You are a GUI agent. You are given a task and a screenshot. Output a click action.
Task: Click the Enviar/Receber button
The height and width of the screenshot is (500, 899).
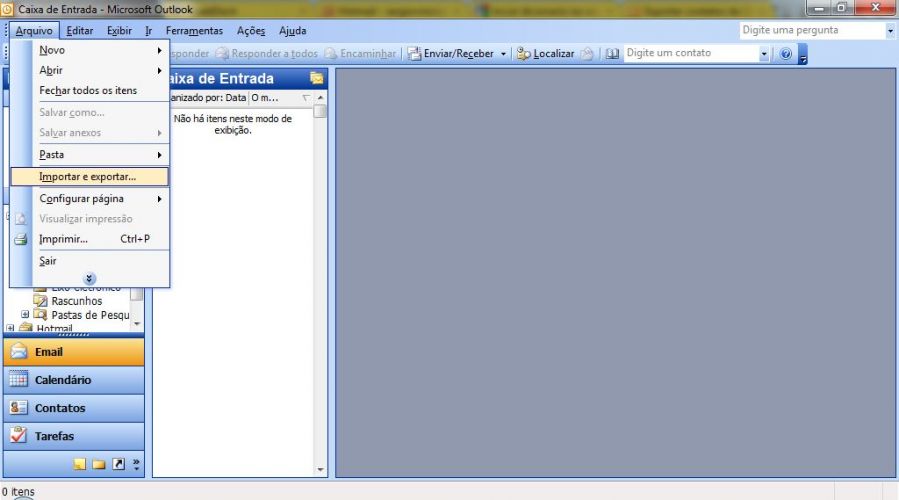click(x=451, y=53)
